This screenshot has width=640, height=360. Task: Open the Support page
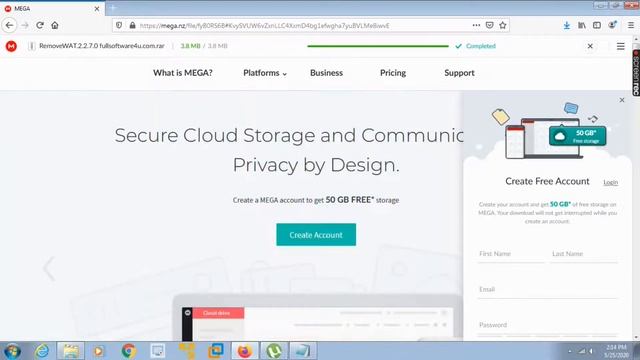click(459, 73)
